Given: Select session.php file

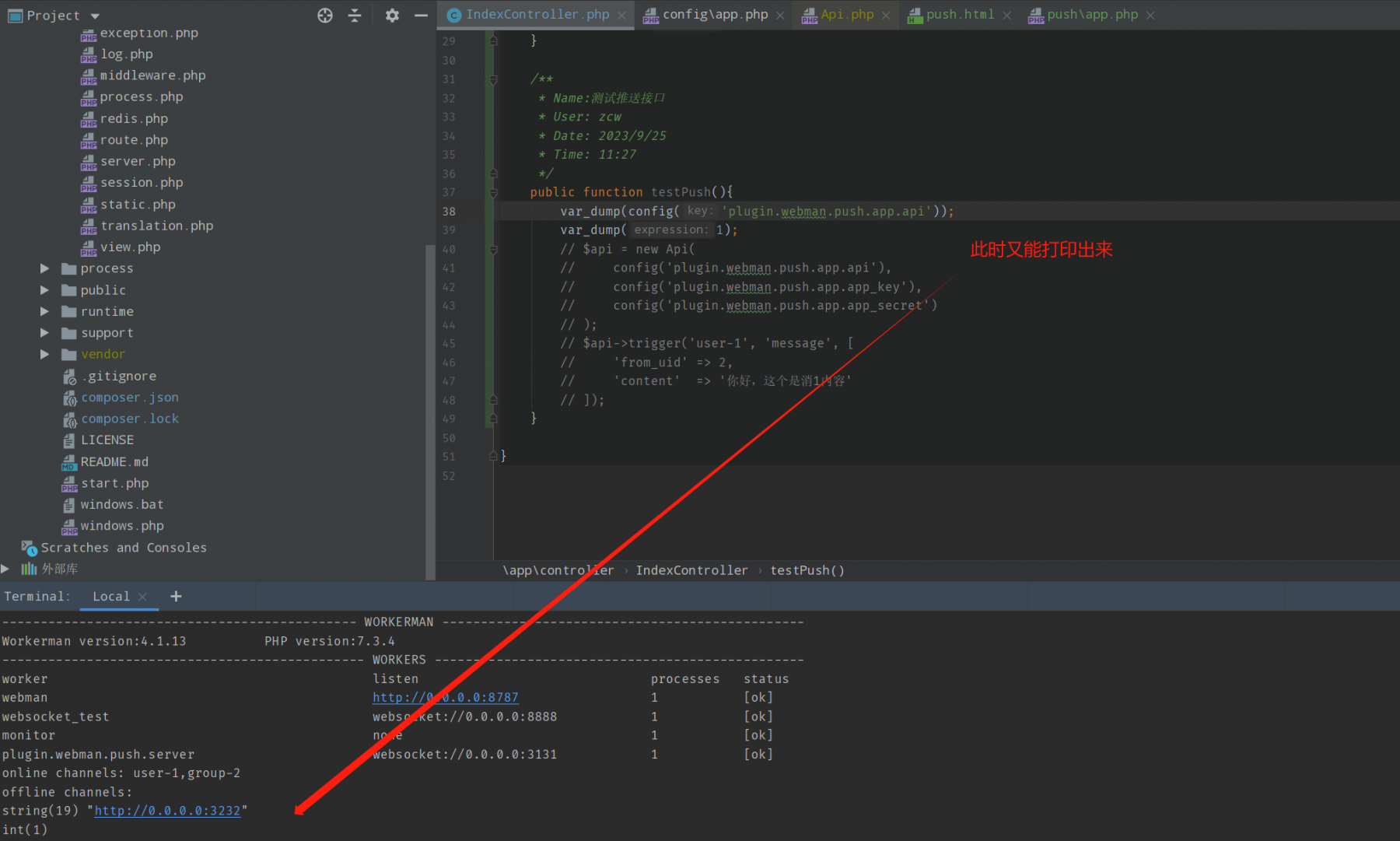Looking at the screenshot, I should (141, 183).
